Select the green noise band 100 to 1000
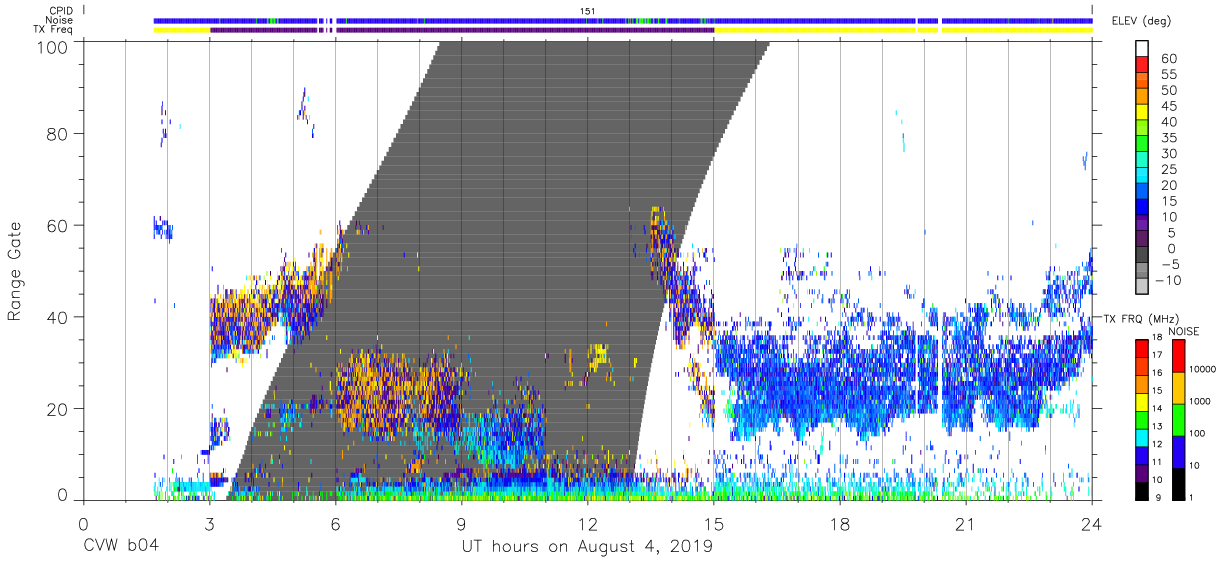This screenshot has width=1228, height=567. [1178, 419]
